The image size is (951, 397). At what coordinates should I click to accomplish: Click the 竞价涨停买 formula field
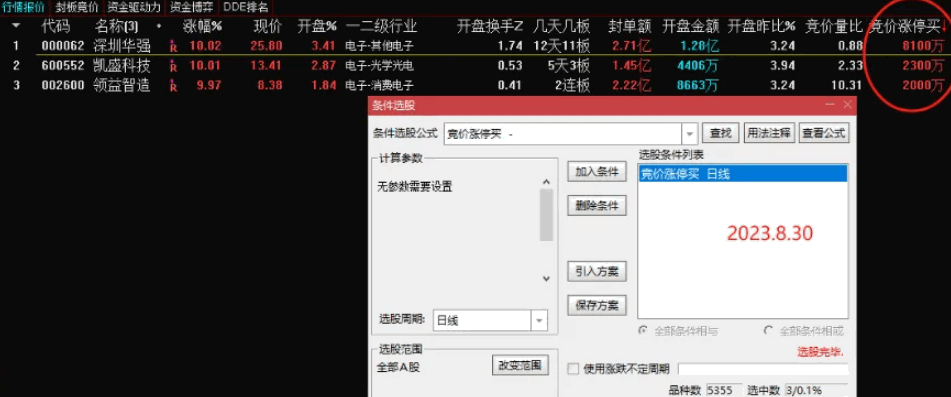(563, 133)
